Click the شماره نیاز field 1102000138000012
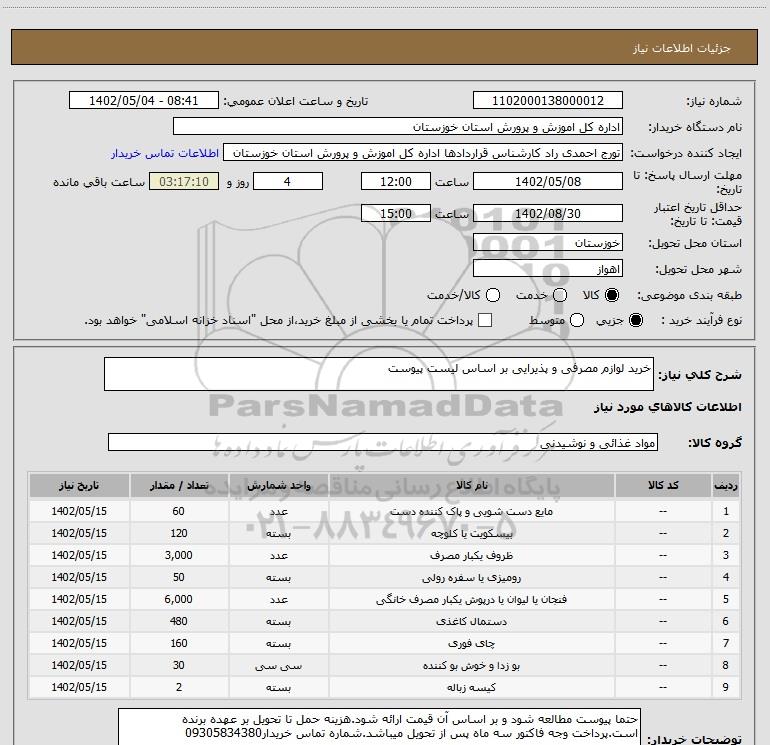 coord(548,100)
